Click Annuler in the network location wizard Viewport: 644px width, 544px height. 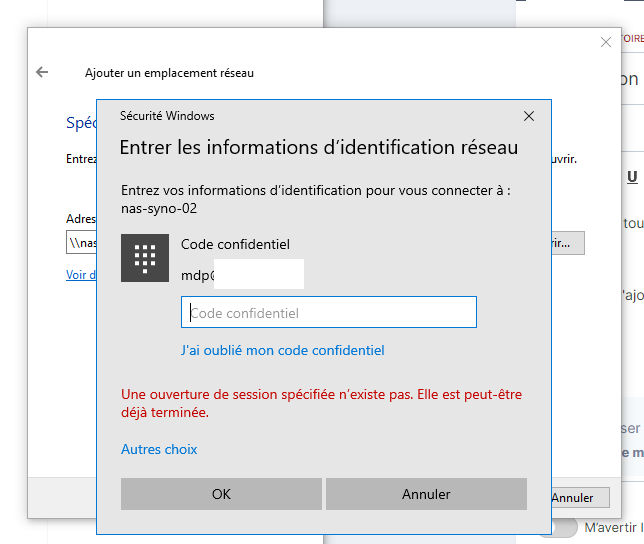point(580,498)
